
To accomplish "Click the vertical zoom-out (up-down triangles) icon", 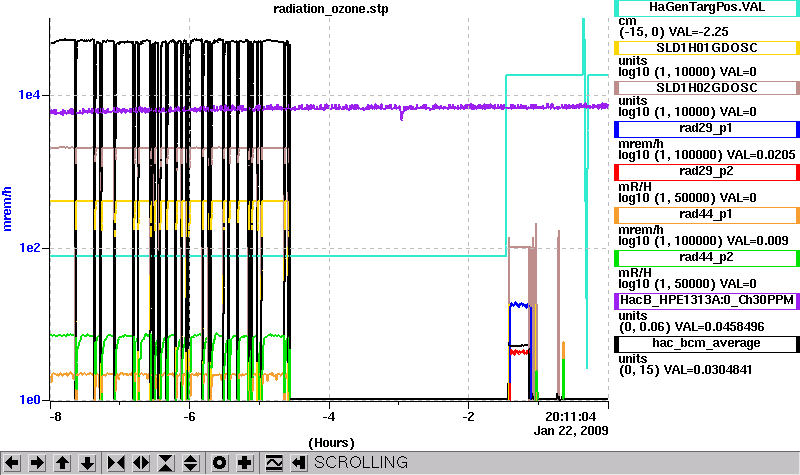I will coord(191,463).
